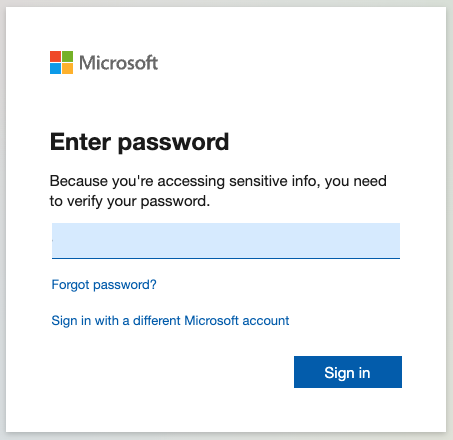The width and height of the screenshot is (453, 440).
Task: Open the Forgot password? link
Action: (x=104, y=285)
